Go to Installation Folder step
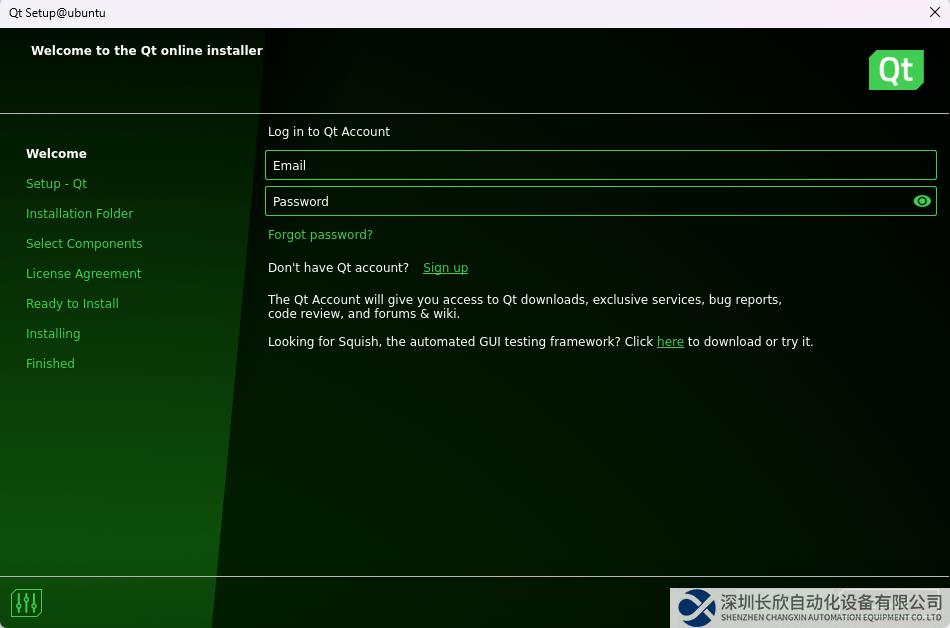The height and width of the screenshot is (628, 950). tap(79, 214)
